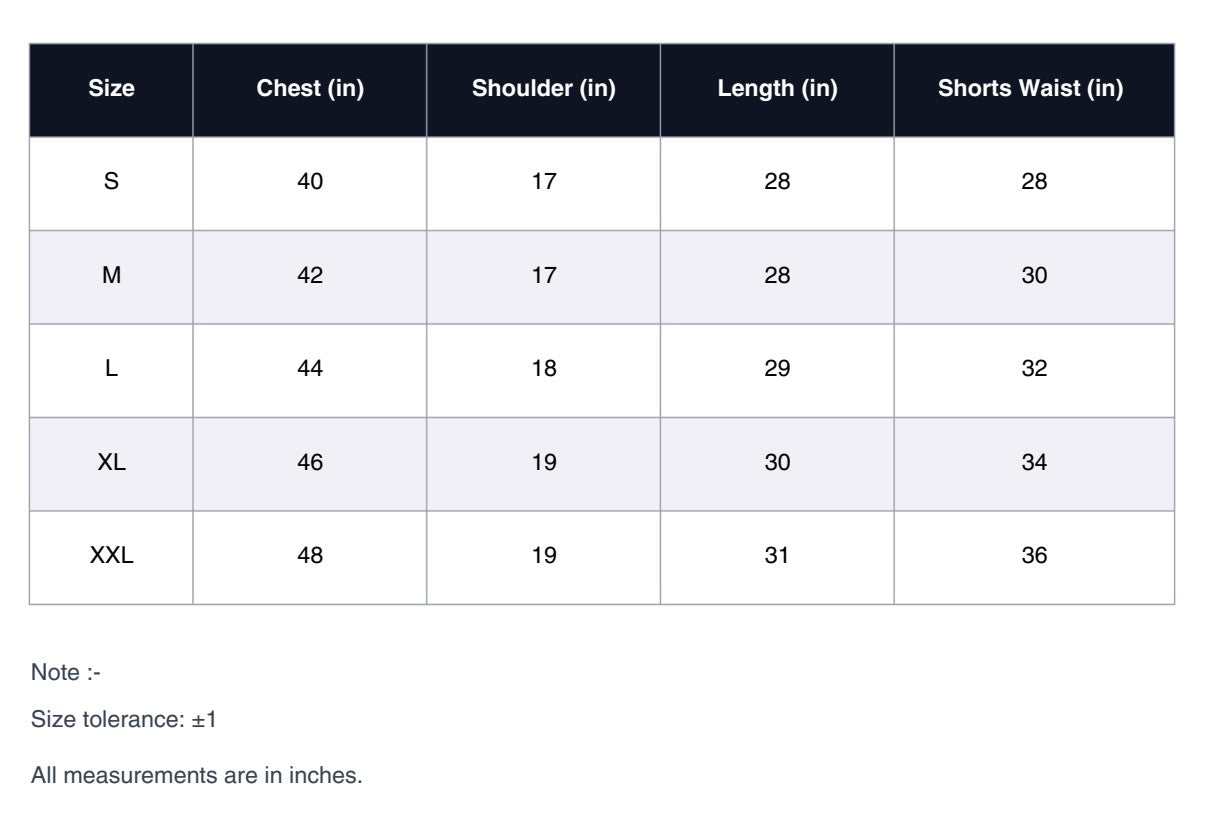Click the Length (in) column header
Viewport: 1226px width, 813px height.
tap(777, 89)
